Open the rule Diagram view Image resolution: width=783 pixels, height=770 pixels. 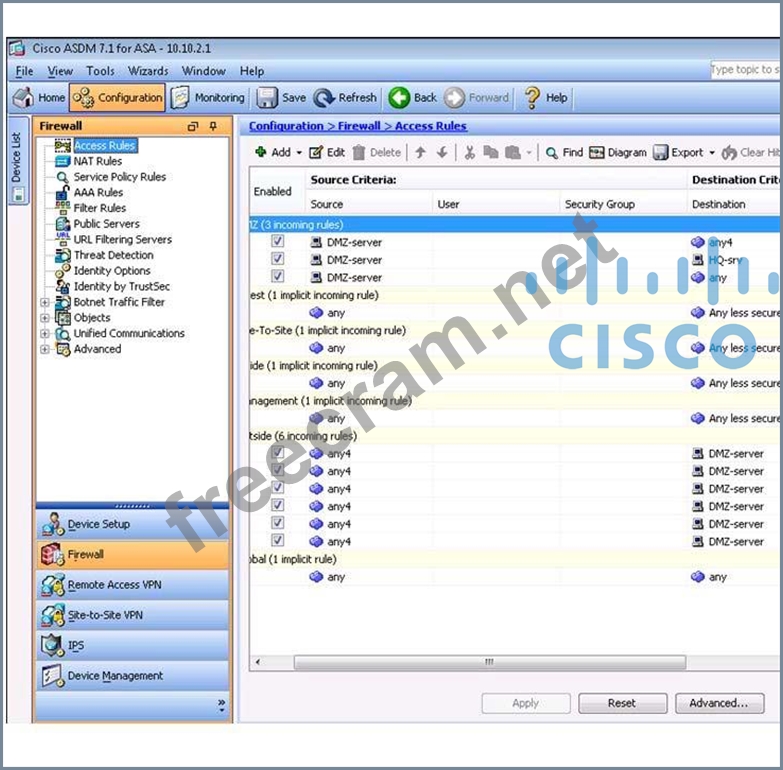(x=597, y=153)
